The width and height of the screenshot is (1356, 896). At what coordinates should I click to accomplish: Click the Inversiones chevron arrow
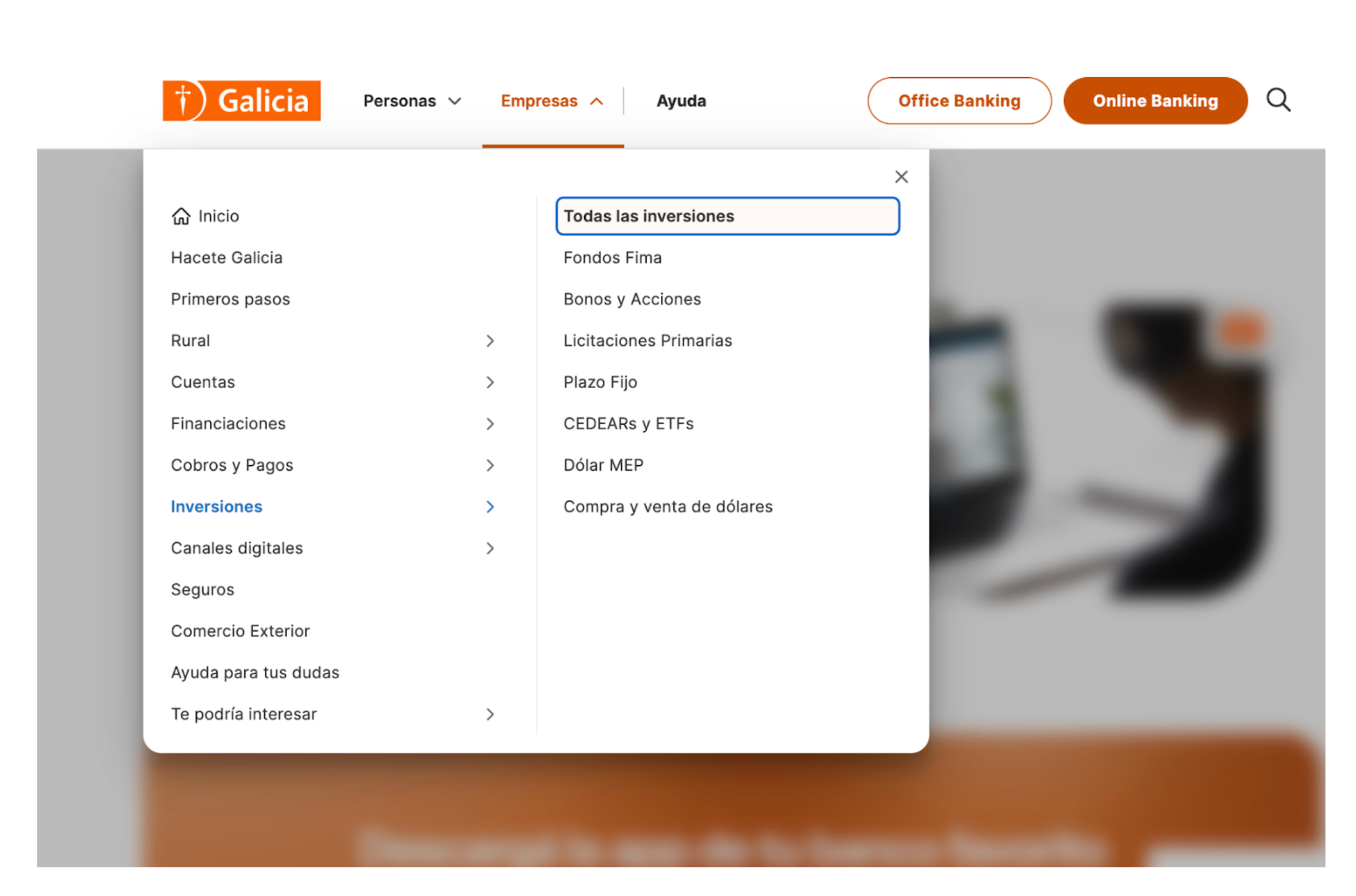pyautogui.click(x=490, y=507)
